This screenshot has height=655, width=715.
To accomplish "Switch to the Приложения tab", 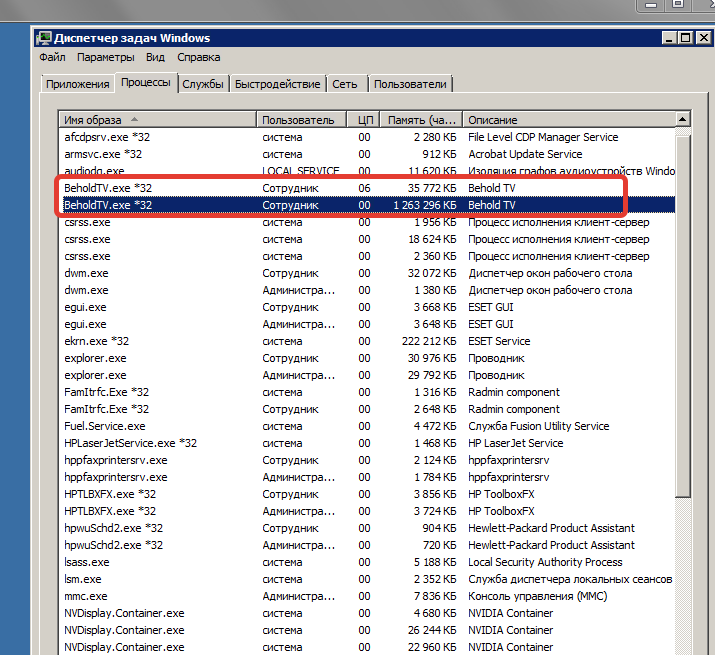I will (77, 84).
